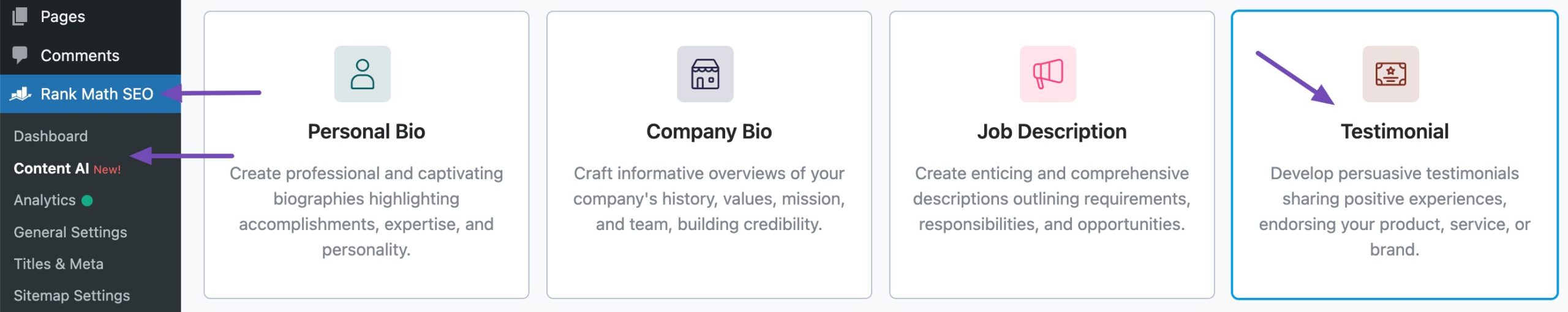Open Content AI submenu item
Image resolution: width=1568 pixels, height=312 pixels.
click(51, 169)
